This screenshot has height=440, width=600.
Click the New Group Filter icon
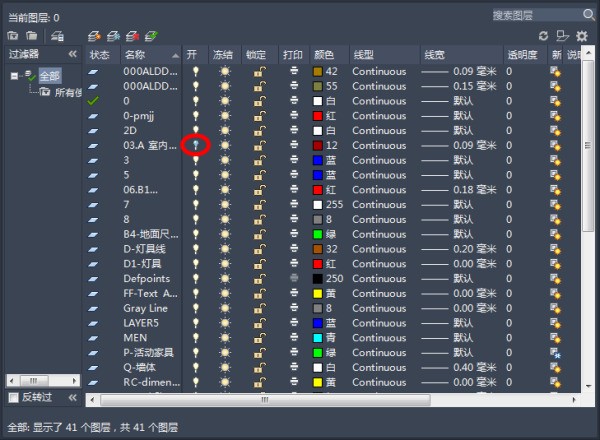tap(32, 36)
